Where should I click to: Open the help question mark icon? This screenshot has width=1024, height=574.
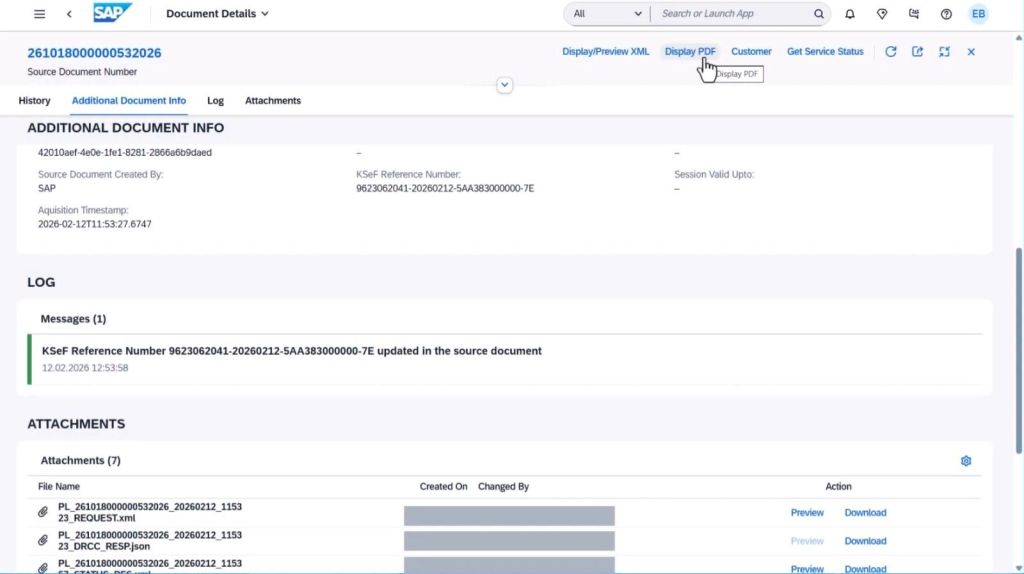[x=946, y=14]
